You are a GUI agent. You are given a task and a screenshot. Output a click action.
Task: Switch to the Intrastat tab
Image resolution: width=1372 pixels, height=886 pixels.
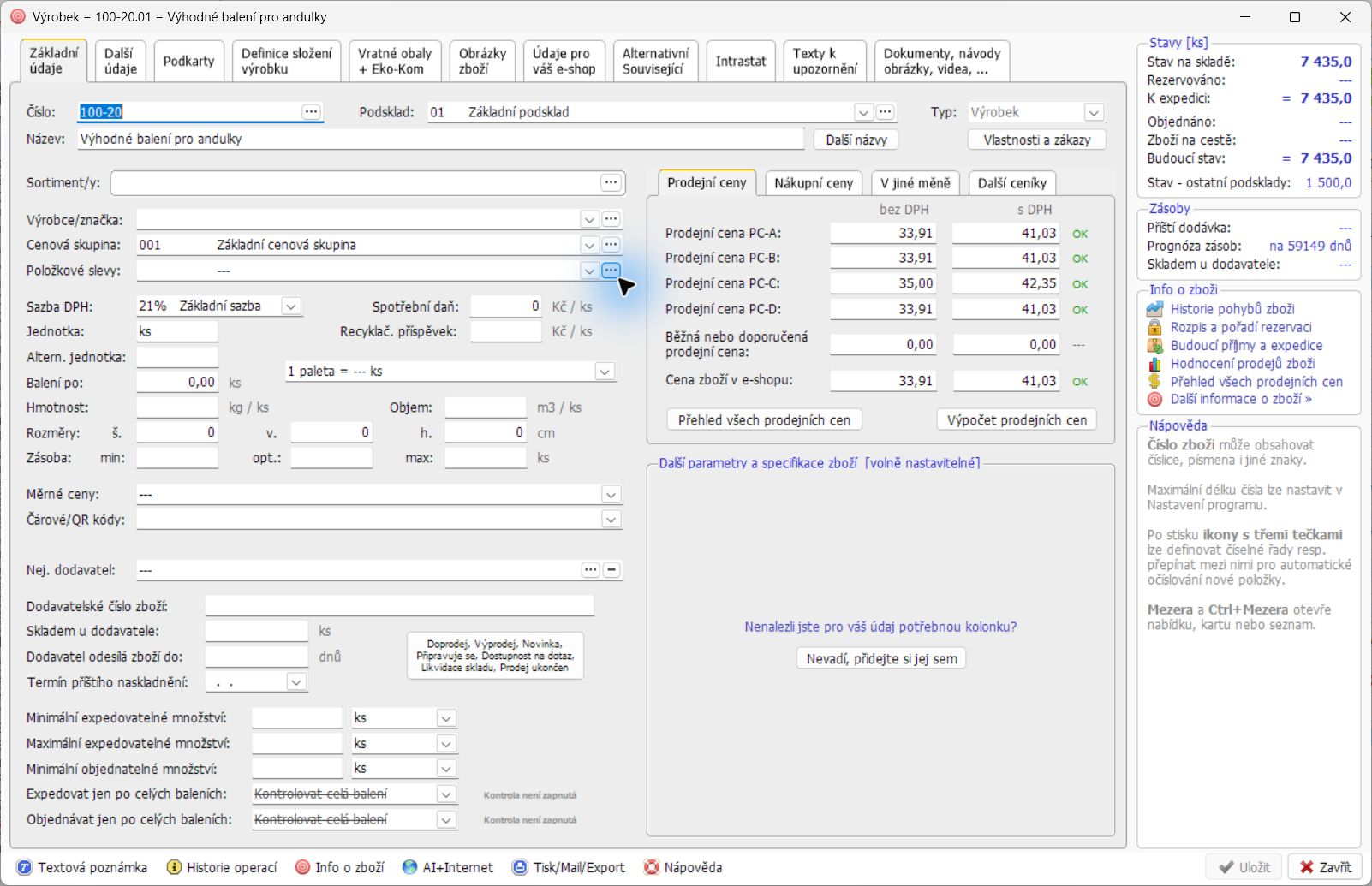[x=741, y=61]
